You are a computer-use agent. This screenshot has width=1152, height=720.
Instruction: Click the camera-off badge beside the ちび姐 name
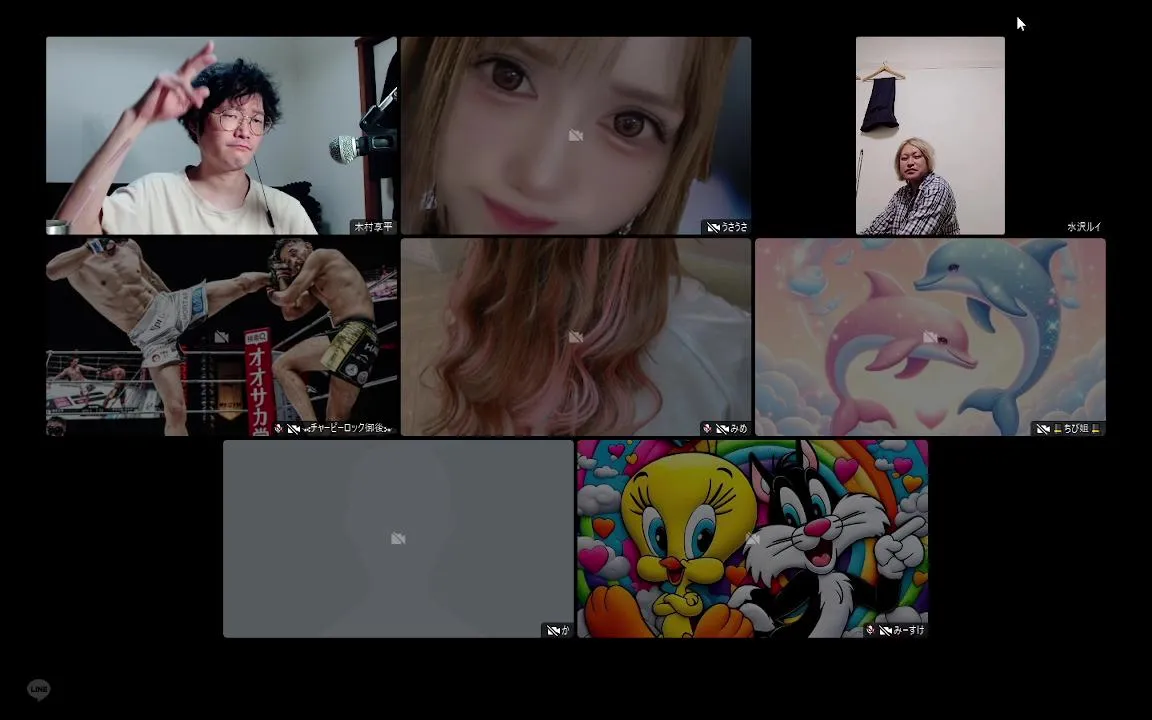[x=1043, y=428]
